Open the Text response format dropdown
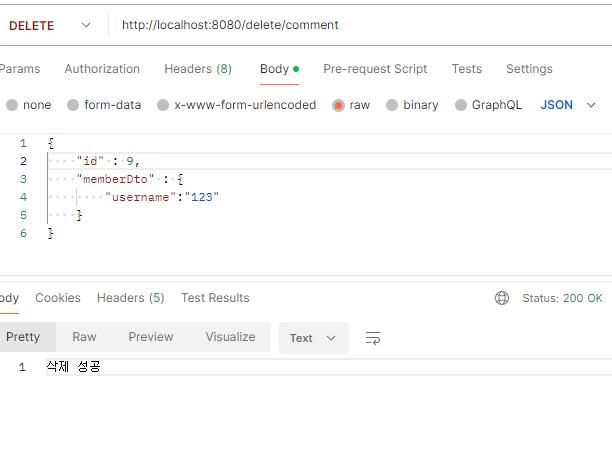Screen dimensions: 612x469 pyautogui.click(x=314, y=338)
